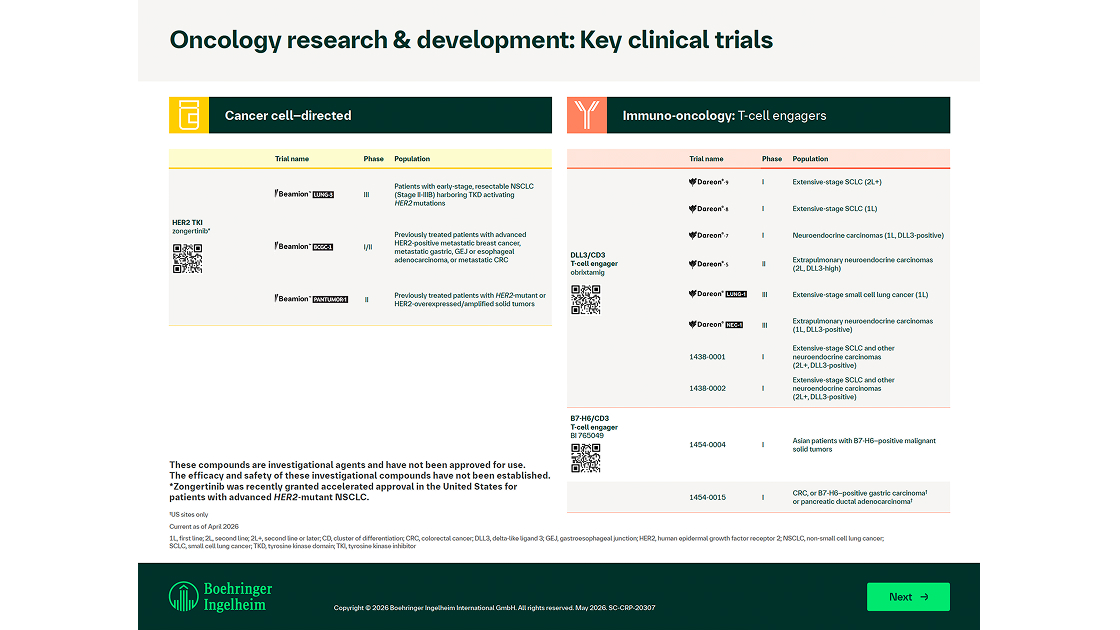Image resolution: width=1120 pixels, height=630 pixels.
Task: Click 'Extensive-stage small cell lung cancer (1L)'
Action: (860, 294)
